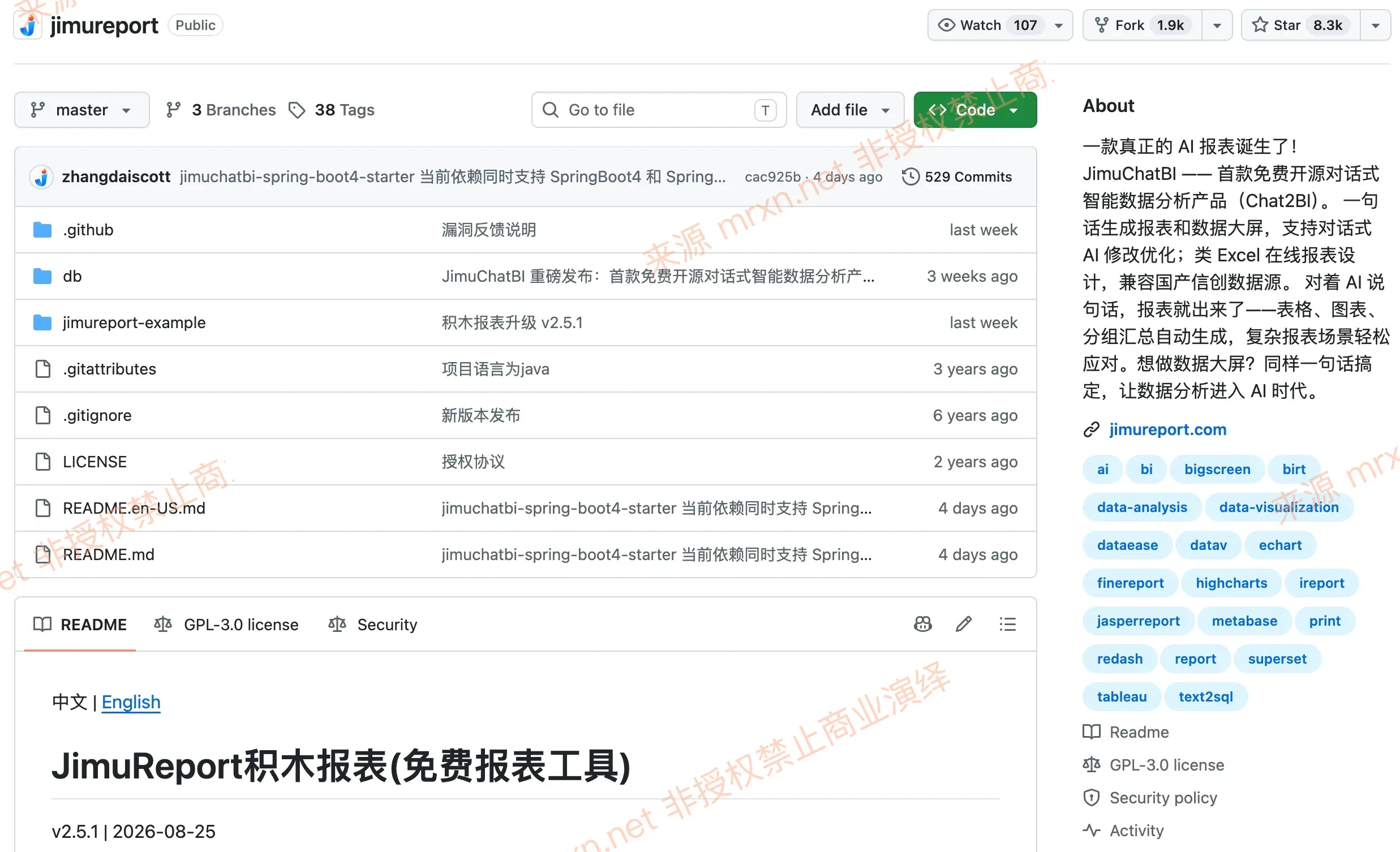Viewport: 1400px width, 852px height.
Task: Click the finereport topic tag
Action: [x=1130, y=583]
